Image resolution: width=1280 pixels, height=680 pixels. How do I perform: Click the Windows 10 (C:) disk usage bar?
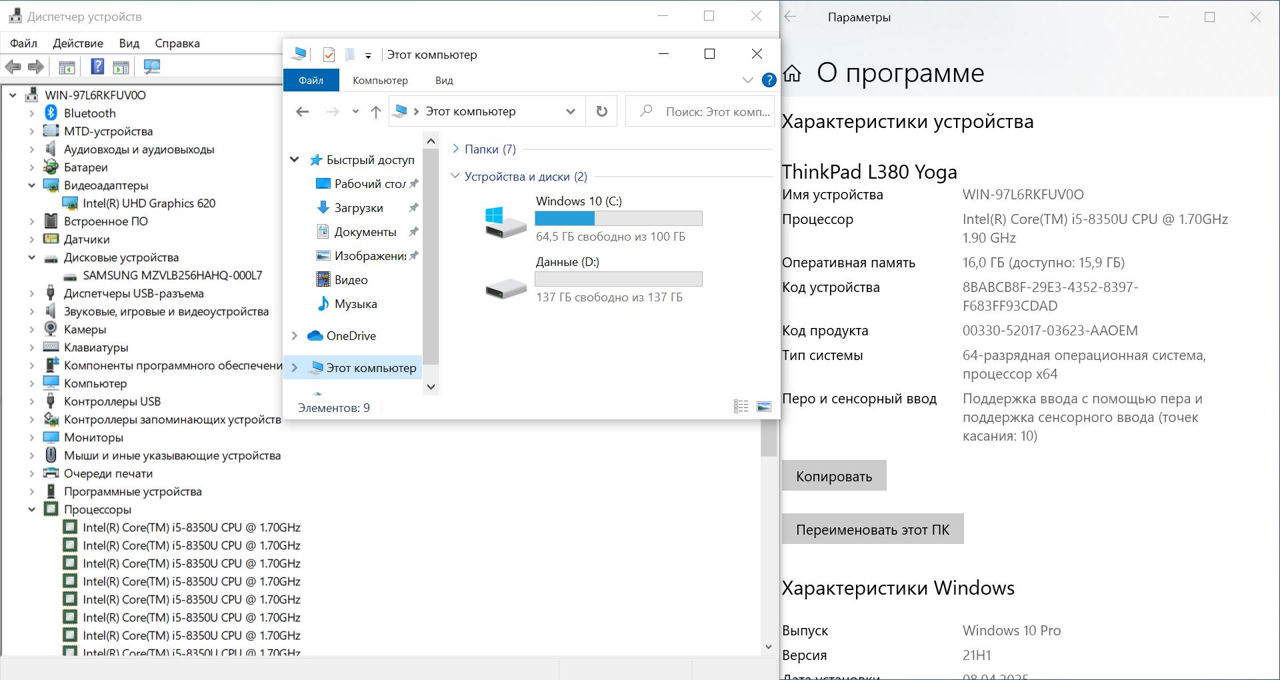(618, 219)
